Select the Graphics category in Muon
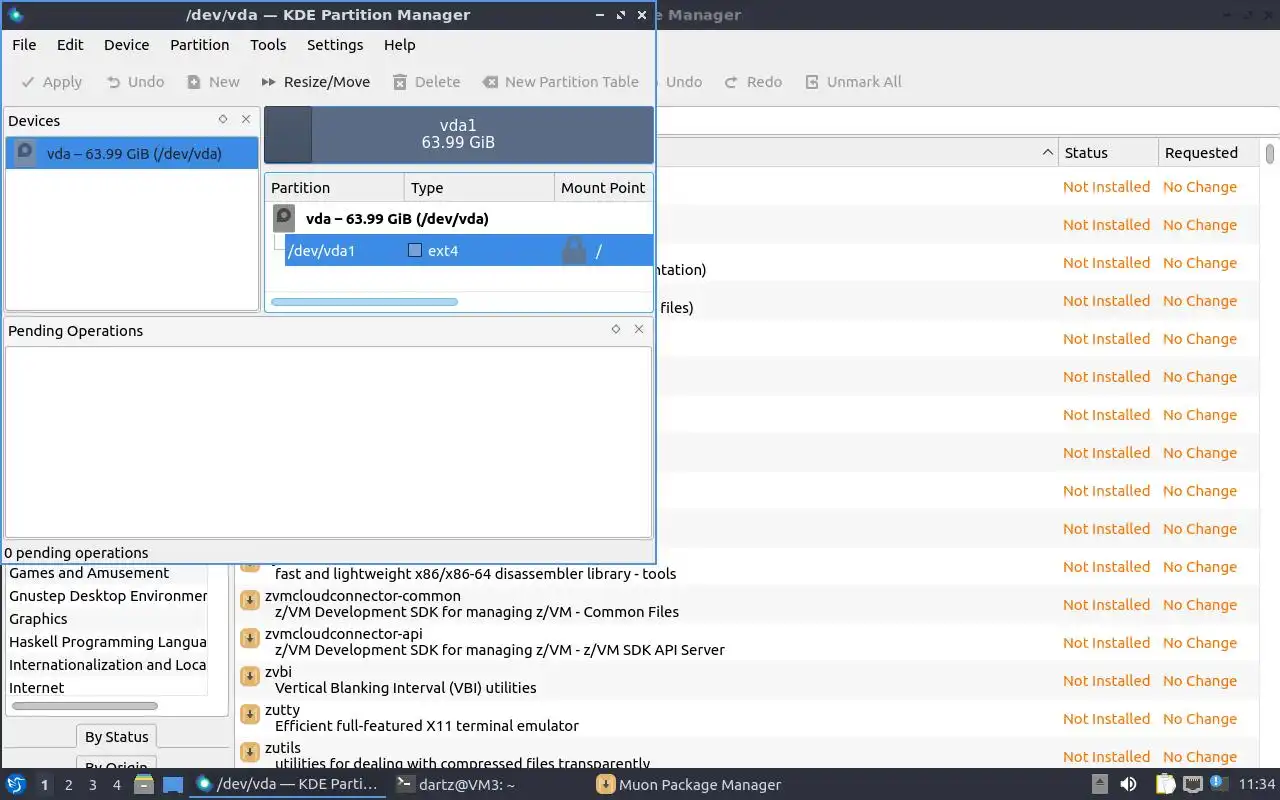 (x=38, y=619)
